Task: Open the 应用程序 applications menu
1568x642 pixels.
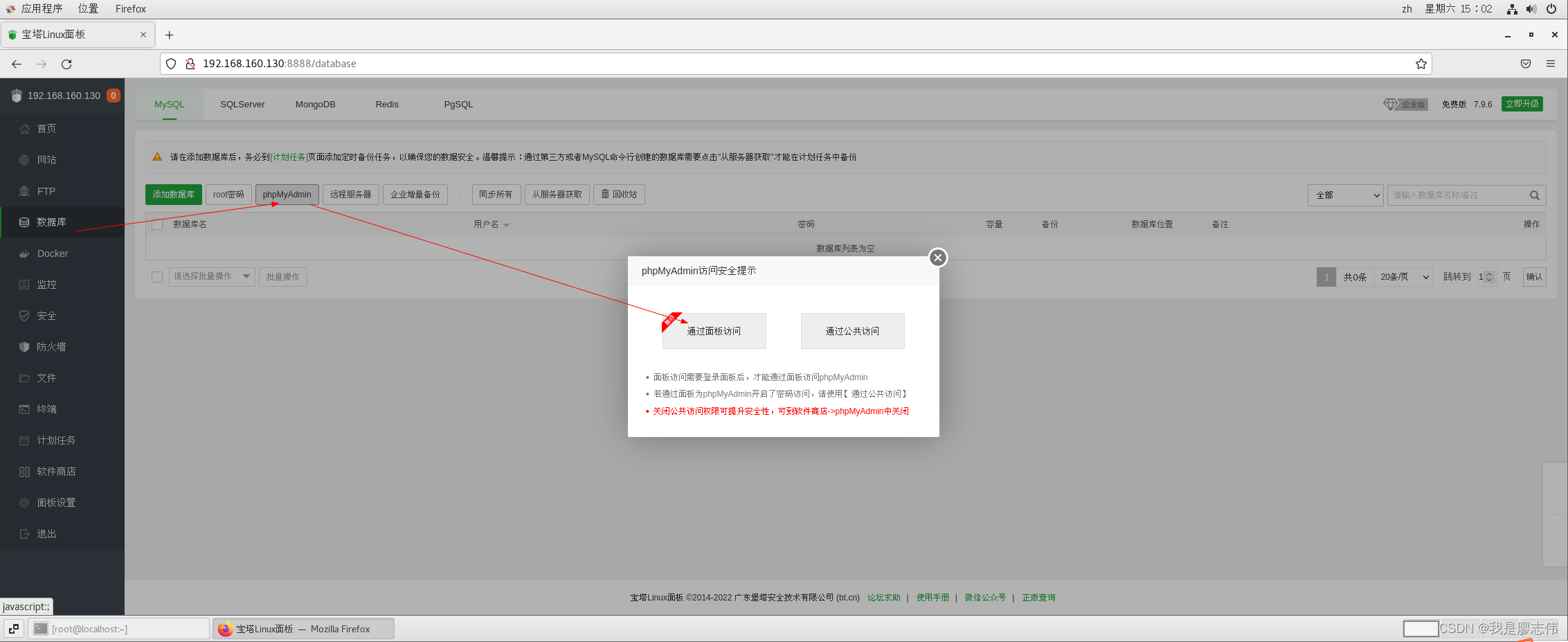Action: (42, 9)
